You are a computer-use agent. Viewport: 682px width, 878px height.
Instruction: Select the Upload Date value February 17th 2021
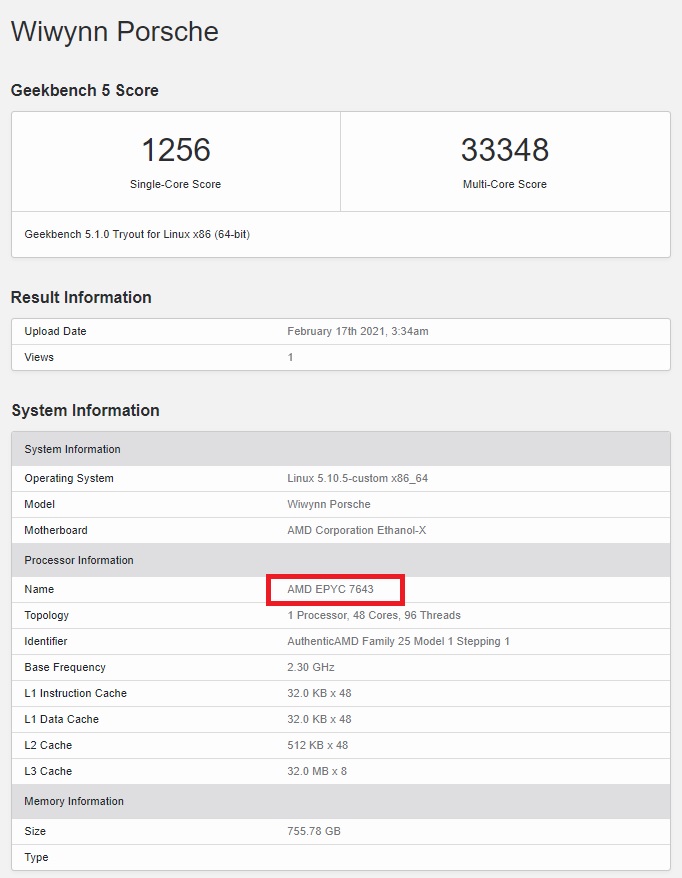357,331
